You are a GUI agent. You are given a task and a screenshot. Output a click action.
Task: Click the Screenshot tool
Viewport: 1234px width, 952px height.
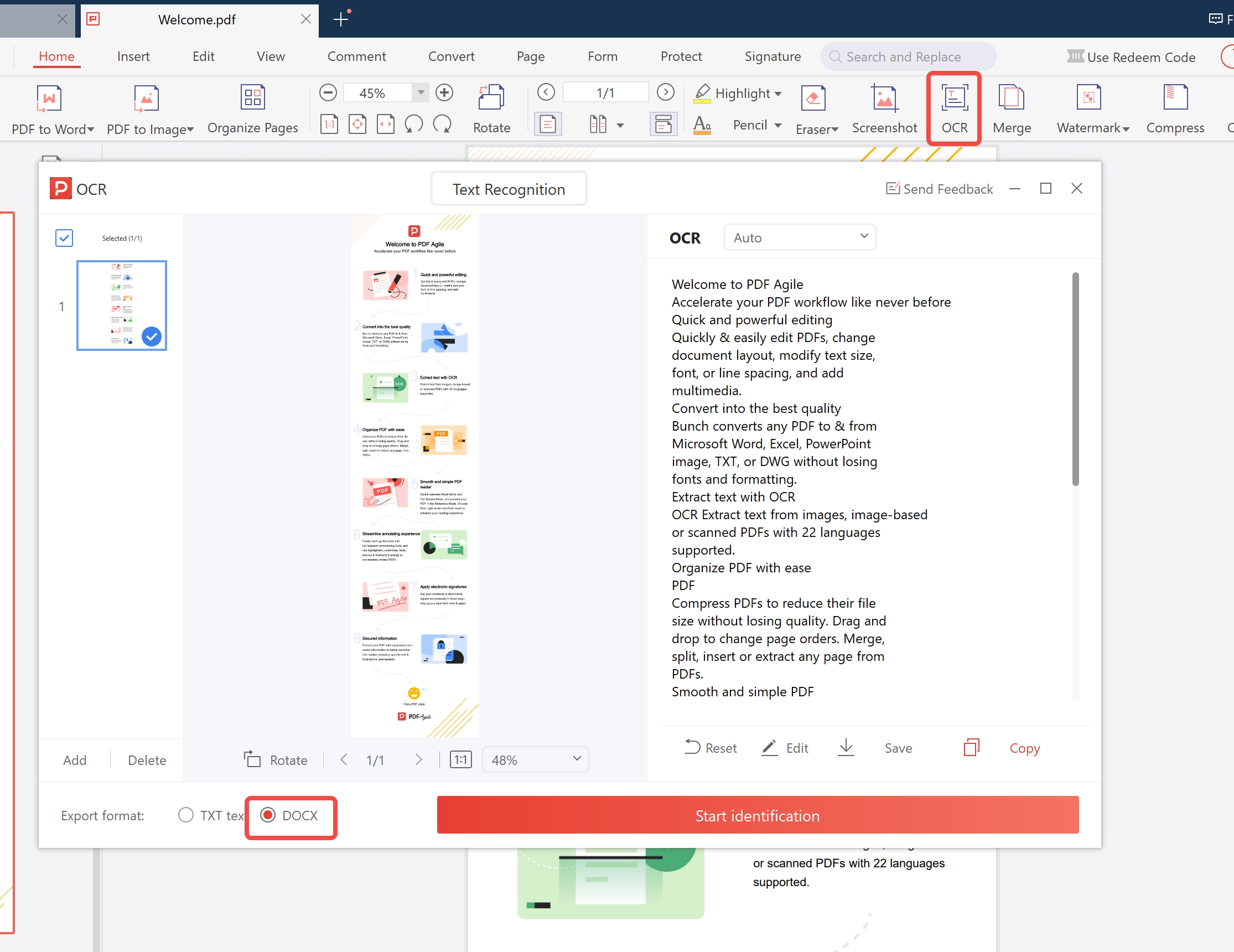[884, 110]
